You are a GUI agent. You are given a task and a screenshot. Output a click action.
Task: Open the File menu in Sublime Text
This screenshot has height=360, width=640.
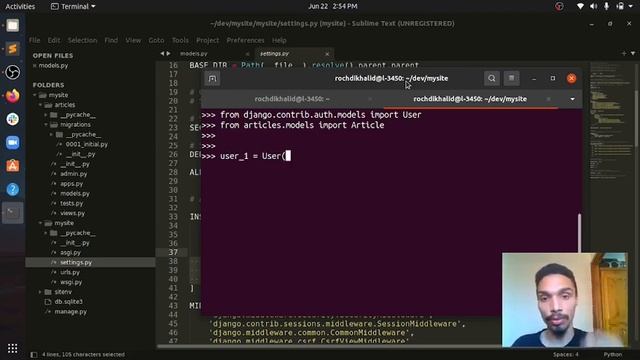[x=35, y=40]
